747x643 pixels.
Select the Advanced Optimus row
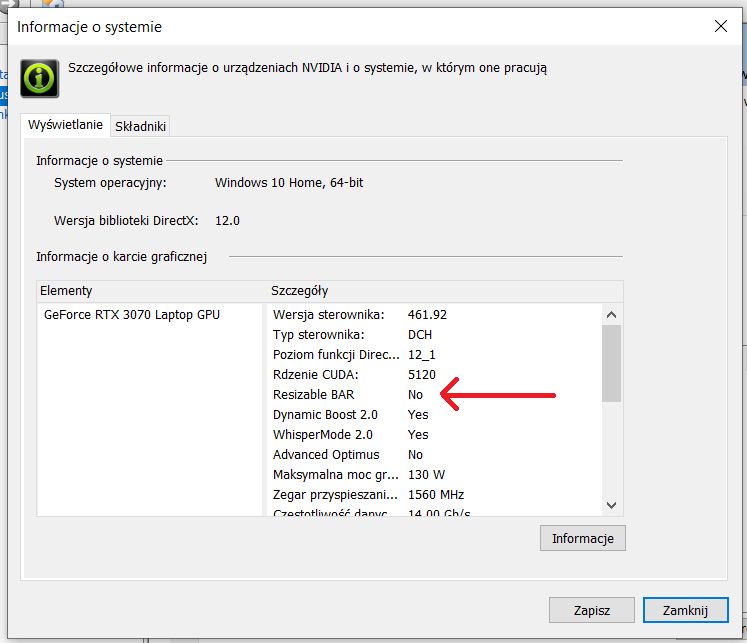tap(434, 455)
